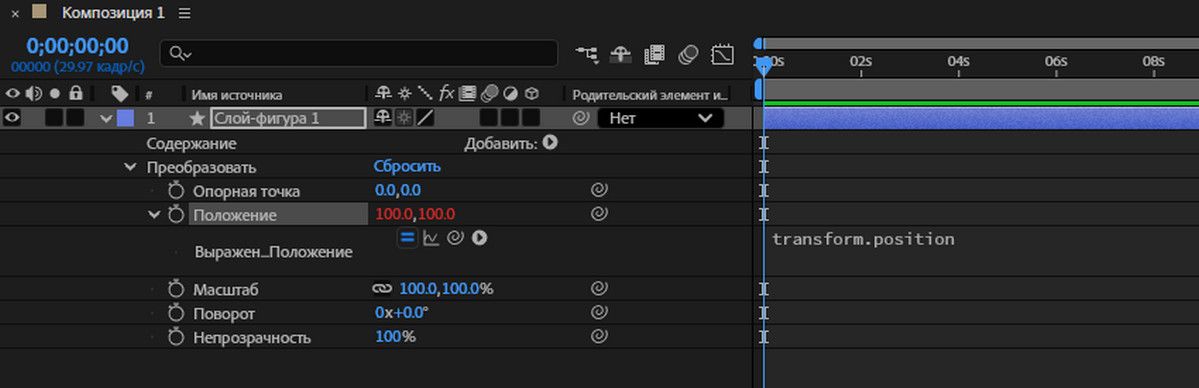
Task: Open the Graph Editor
Action: pos(723,54)
